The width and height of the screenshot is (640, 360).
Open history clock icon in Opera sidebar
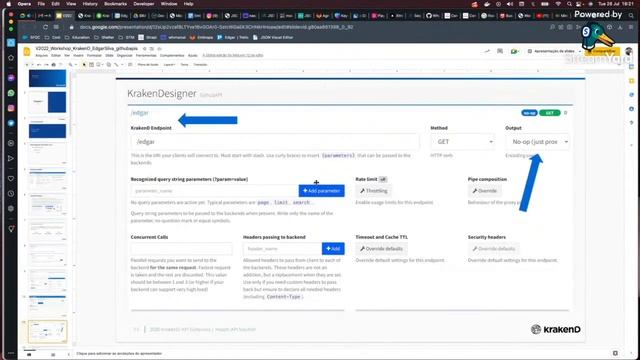11,193
